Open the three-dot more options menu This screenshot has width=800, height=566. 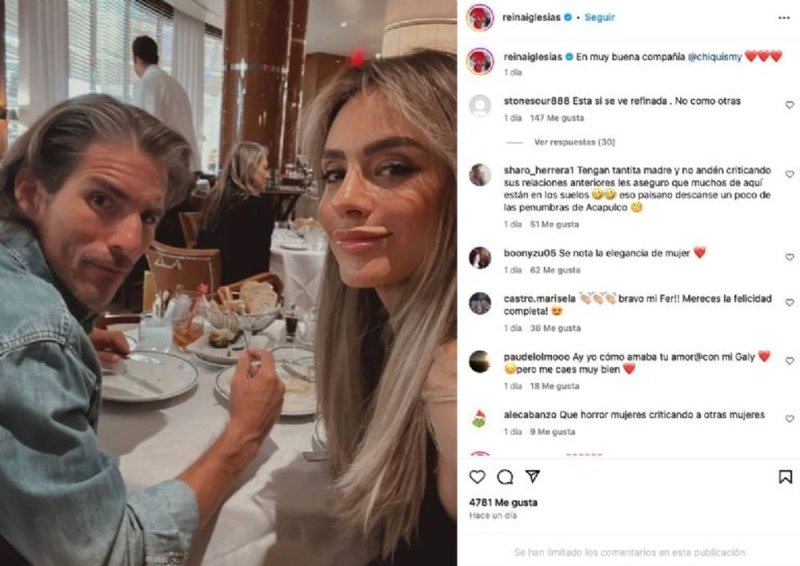784,18
